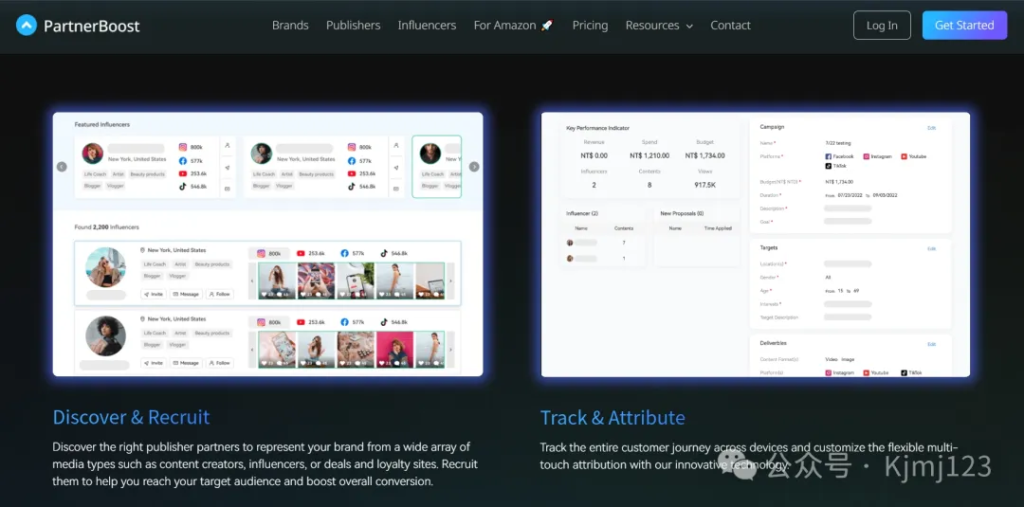Click Edit in the Targets section
The height and width of the screenshot is (507, 1024).
[x=931, y=249]
